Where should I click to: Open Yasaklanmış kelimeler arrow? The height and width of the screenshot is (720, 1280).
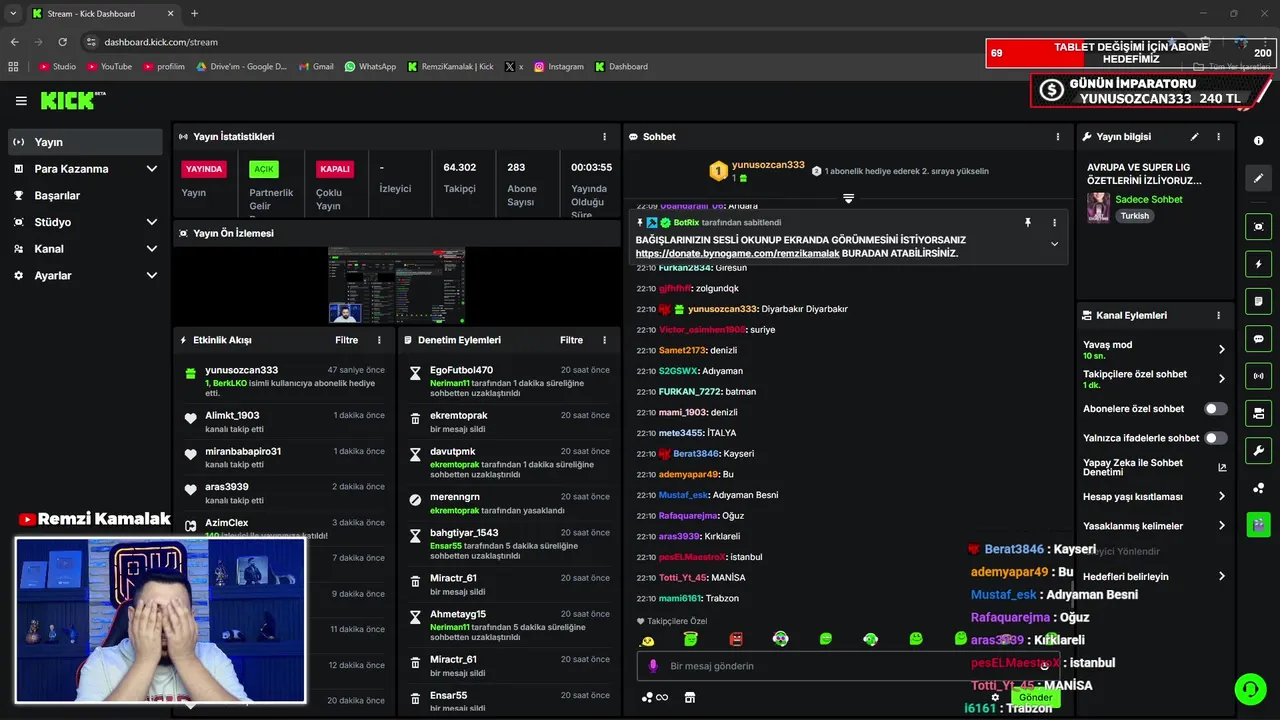(x=1221, y=526)
